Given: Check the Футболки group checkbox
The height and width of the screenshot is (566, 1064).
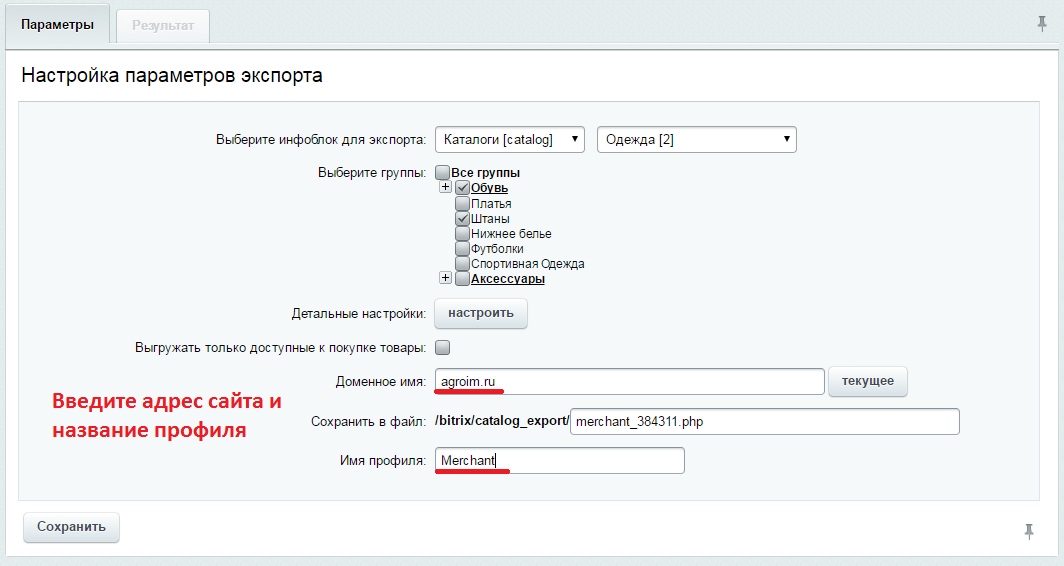Looking at the screenshot, I should [x=462, y=248].
